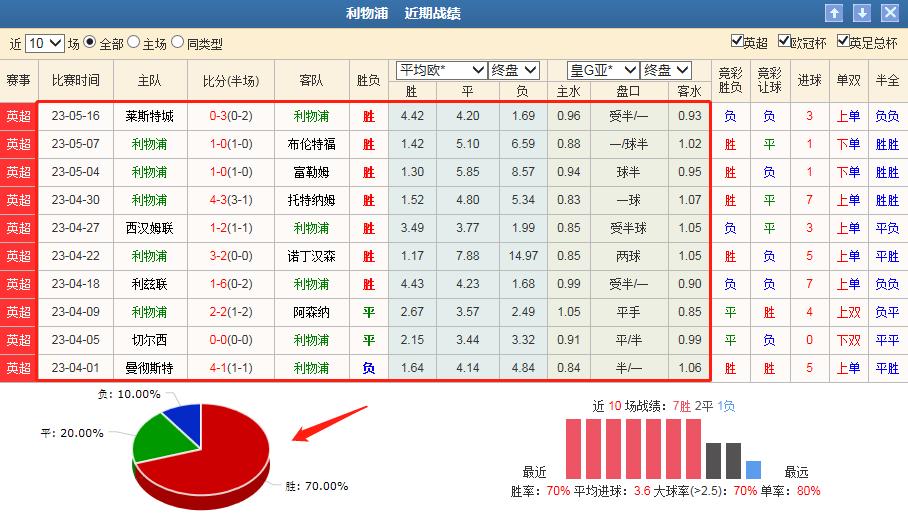Open the 平均欧* odds provider dropdown

coord(441,71)
